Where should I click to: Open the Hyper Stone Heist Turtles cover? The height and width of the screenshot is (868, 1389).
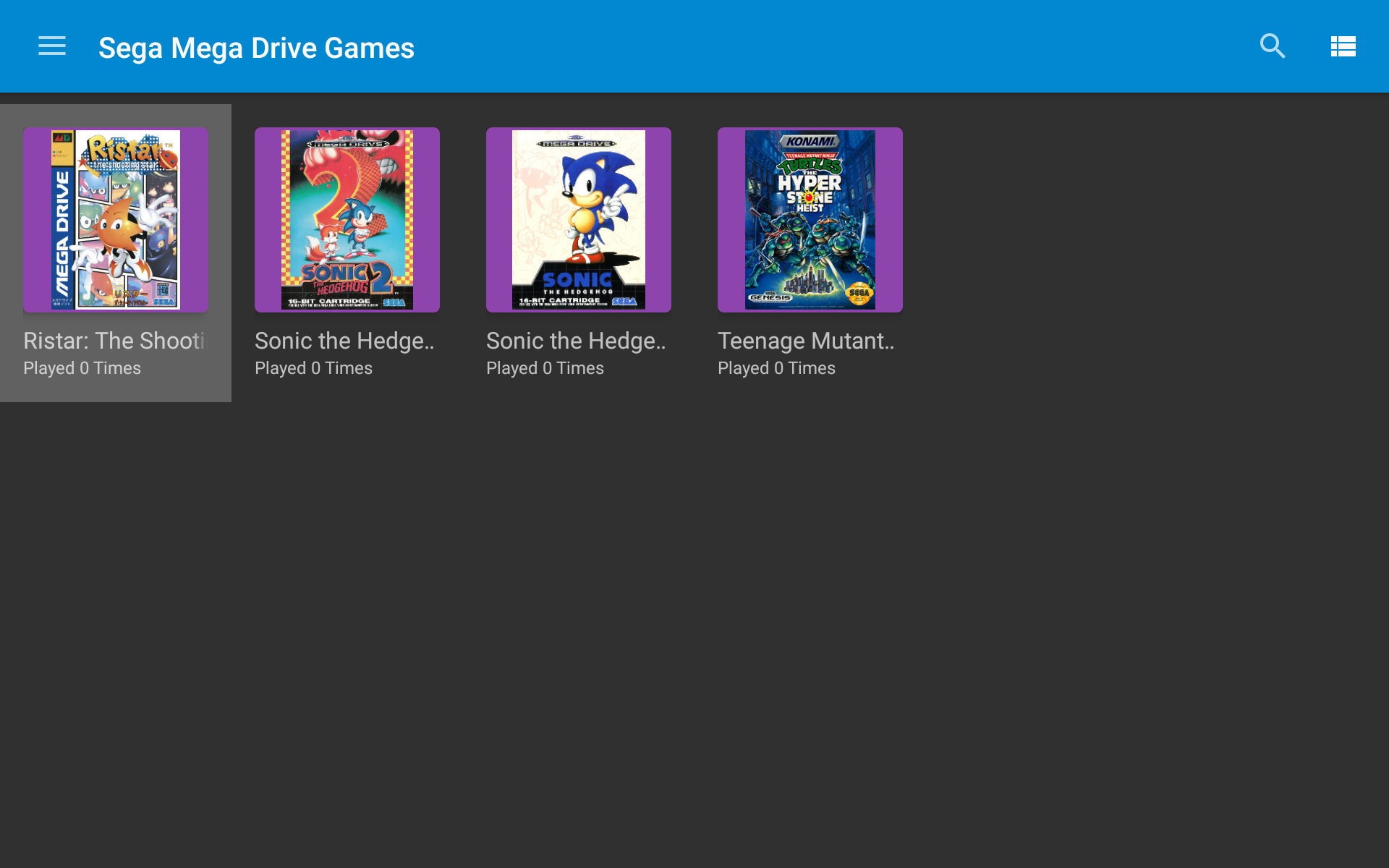810,220
